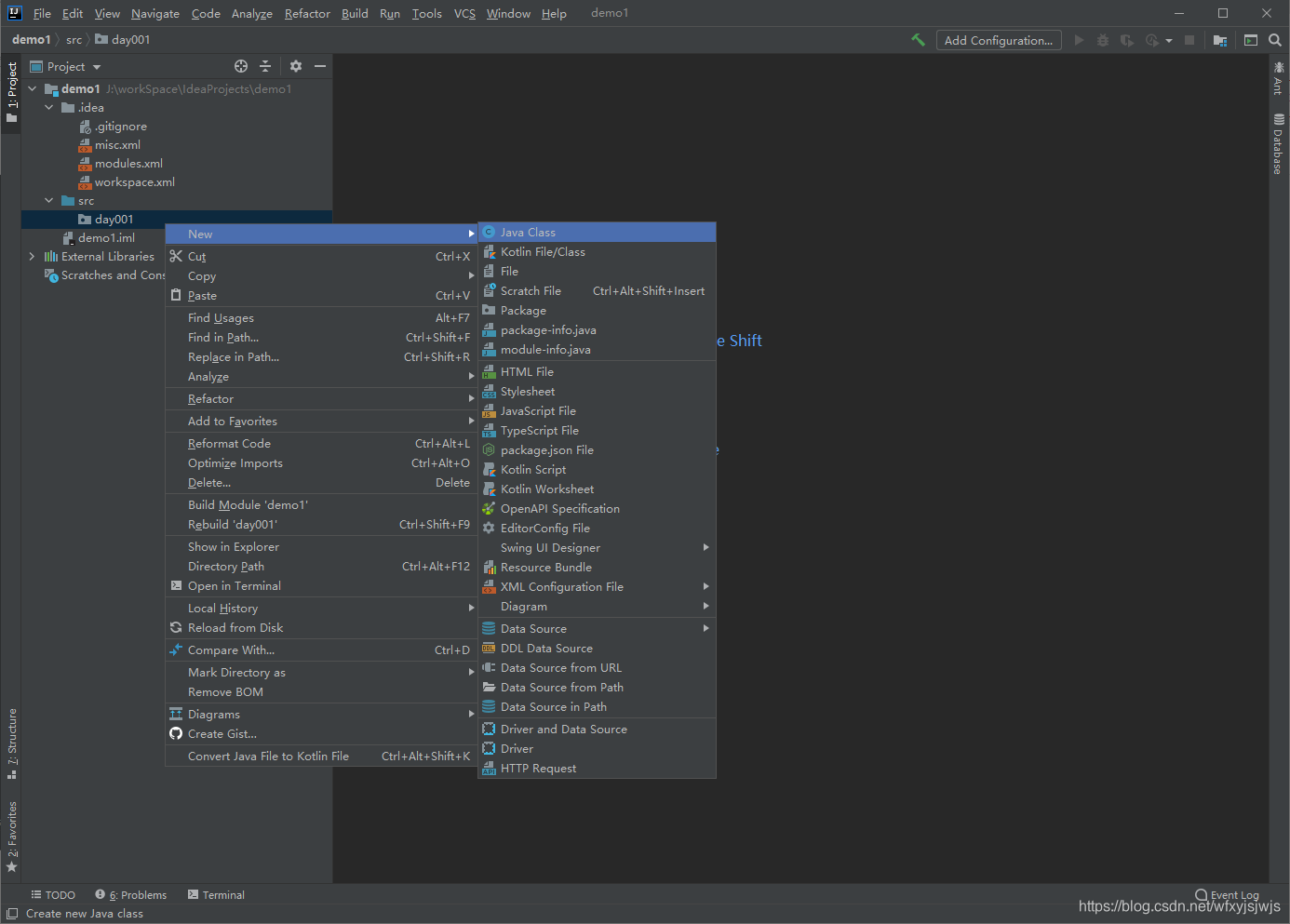This screenshot has height=924, width=1290.
Task: Collapse the src folder node
Action: coord(49,201)
